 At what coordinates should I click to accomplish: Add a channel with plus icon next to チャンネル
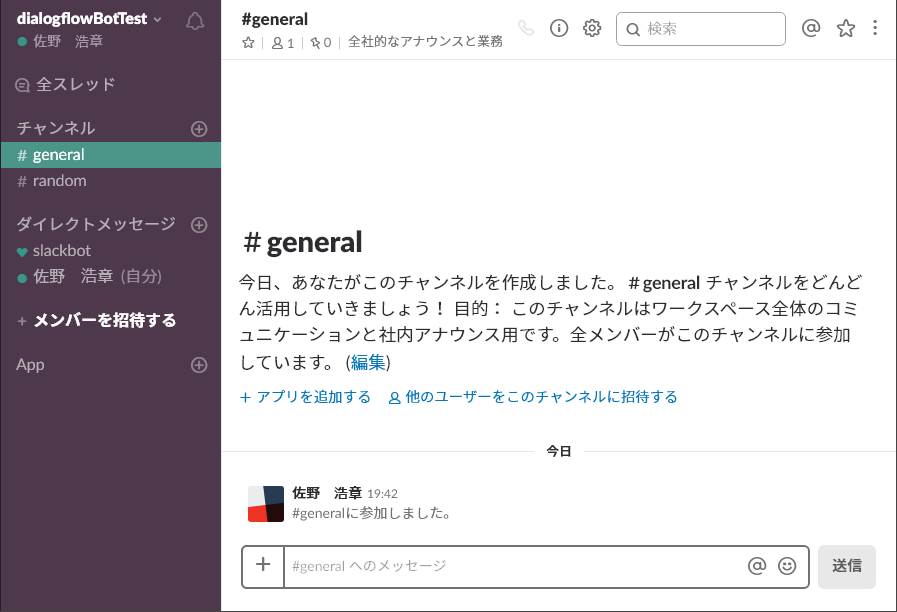click(x=199, y=129)
